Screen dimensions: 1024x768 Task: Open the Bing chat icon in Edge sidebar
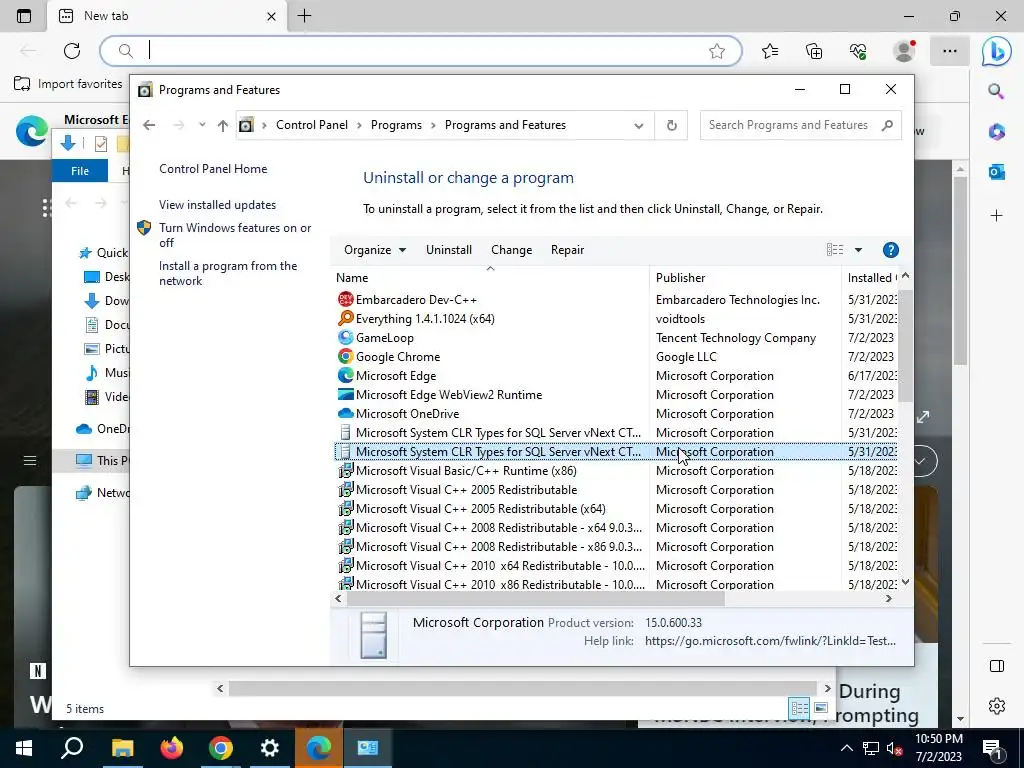pyautogui.click(x=997, y=52)
